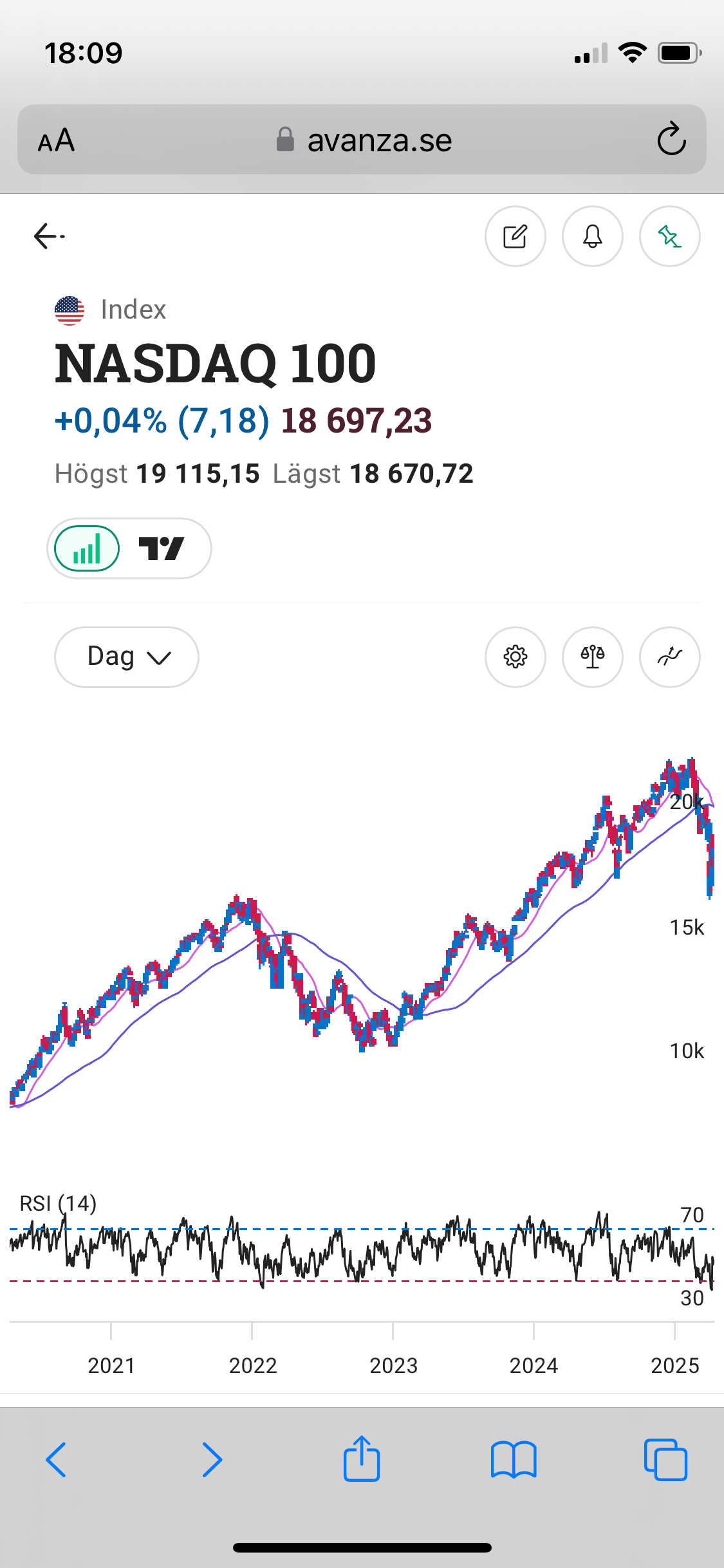Navigate forward in Safari
This screenshot has height=1568, width=724.
212,1460
